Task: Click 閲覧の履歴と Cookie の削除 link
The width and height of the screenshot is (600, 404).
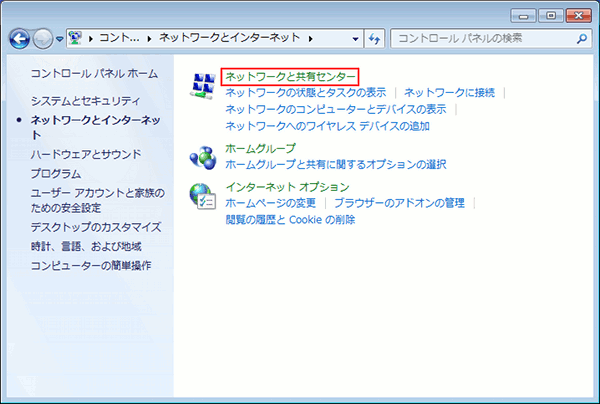Action: (x=290, y=219)
